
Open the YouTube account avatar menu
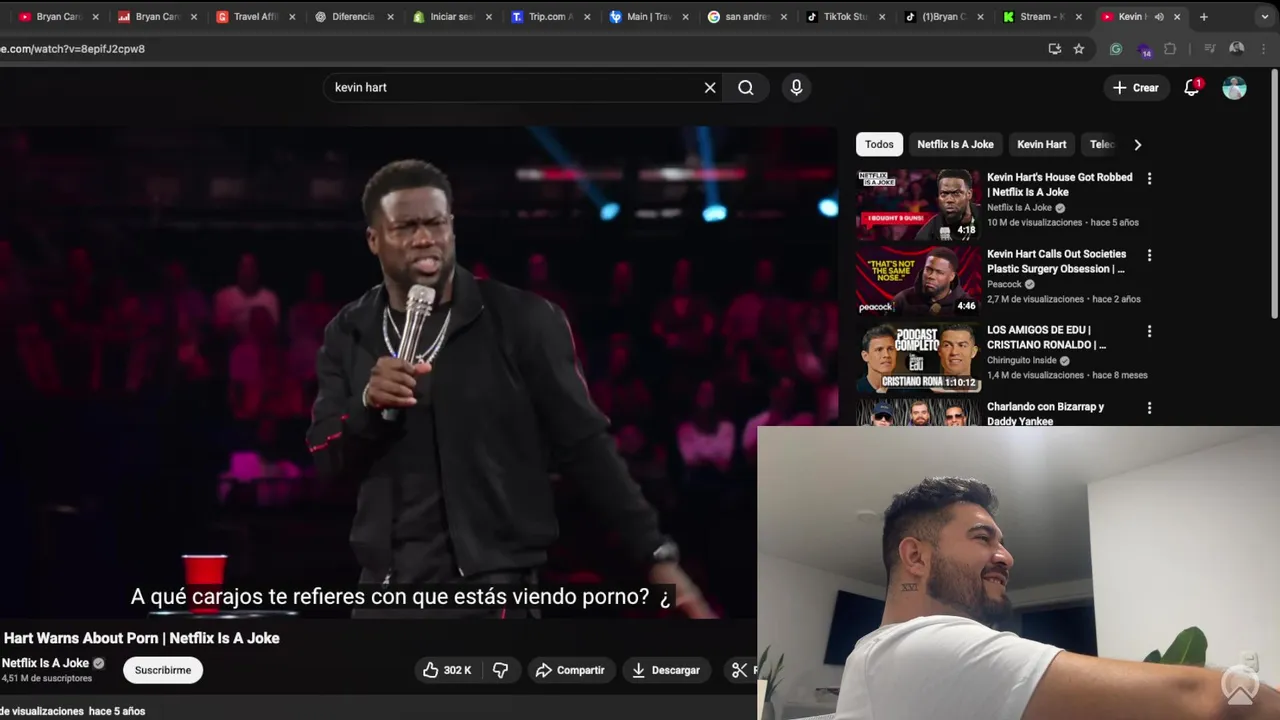(1235, 88)
